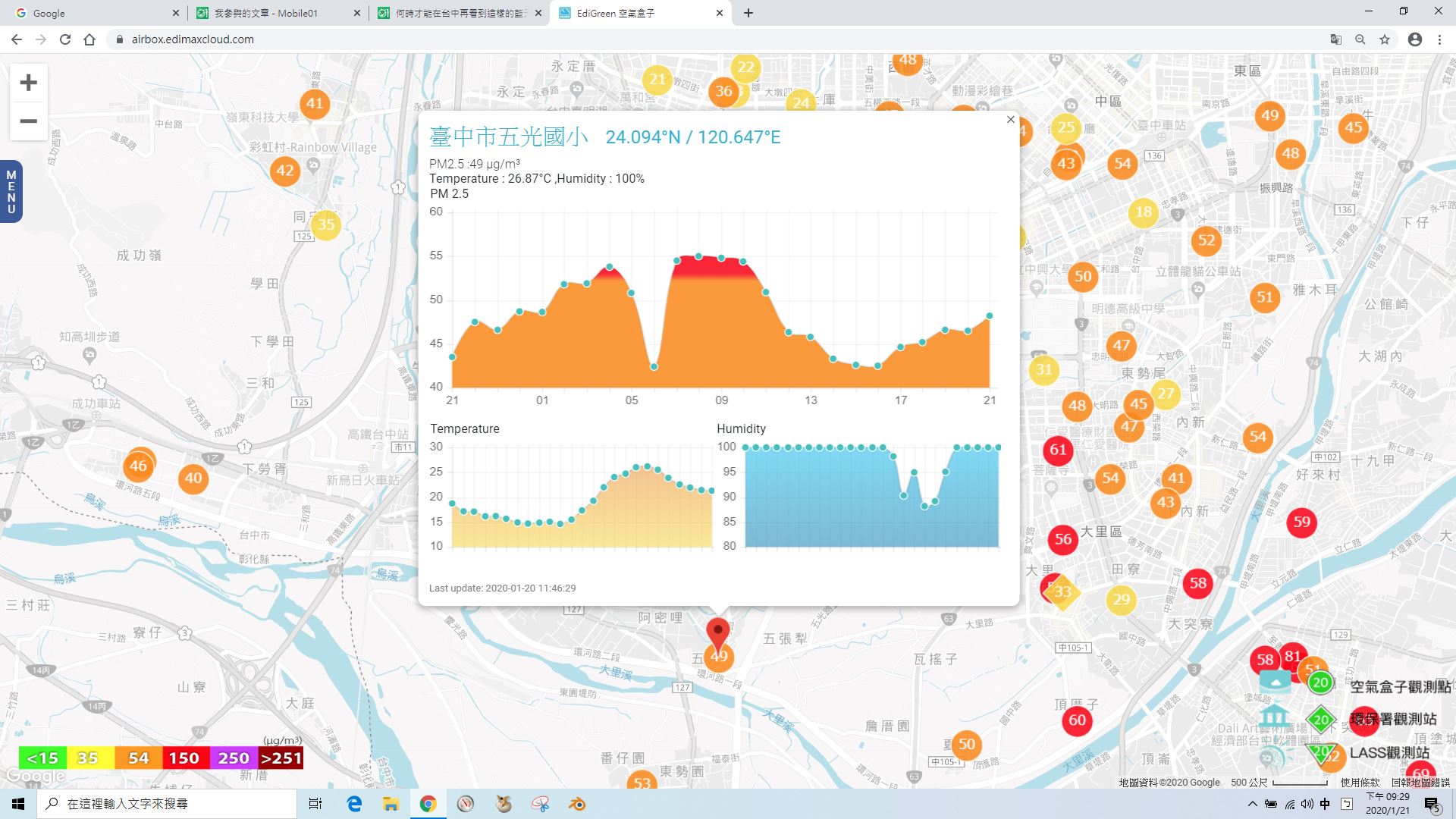This screenshot has width=1456, height=819.
Task: Reload the airbox page
Action: (65, 39)
